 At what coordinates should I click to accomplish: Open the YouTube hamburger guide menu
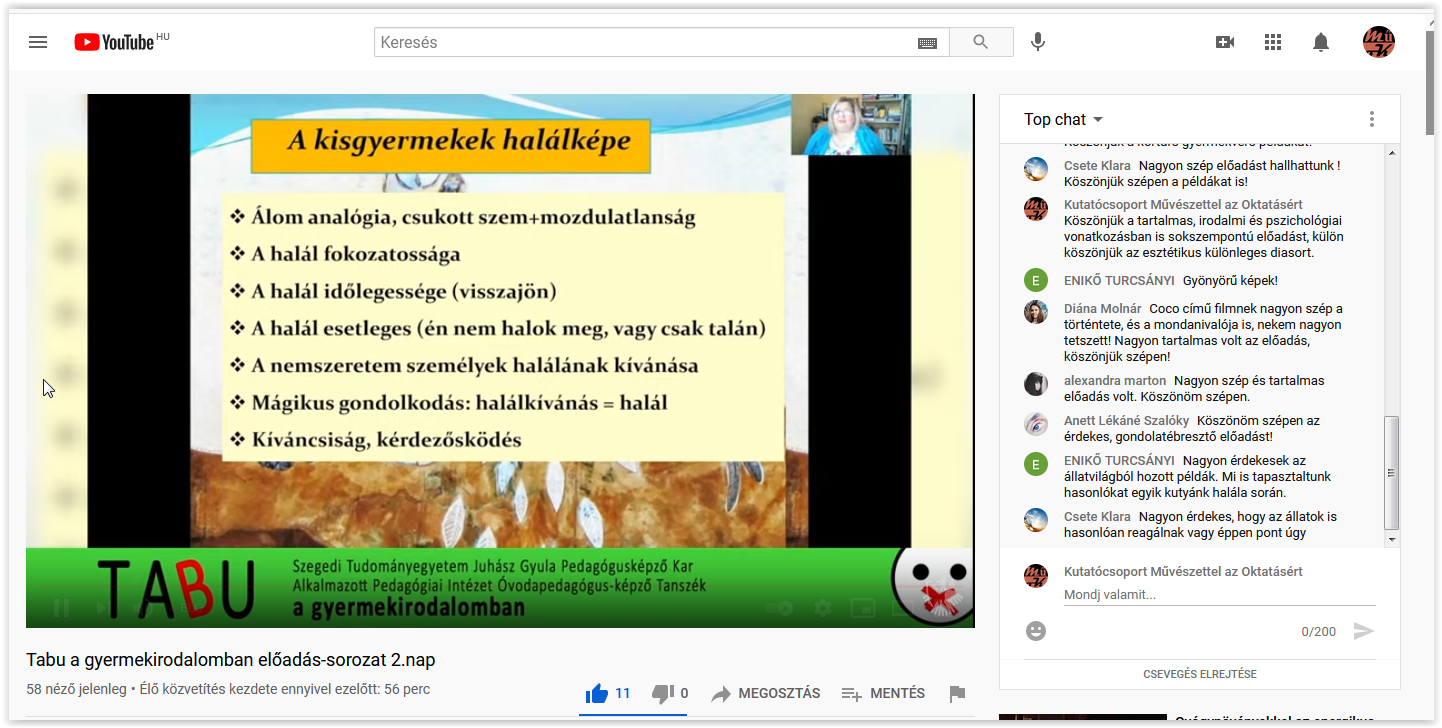point(38,42)
